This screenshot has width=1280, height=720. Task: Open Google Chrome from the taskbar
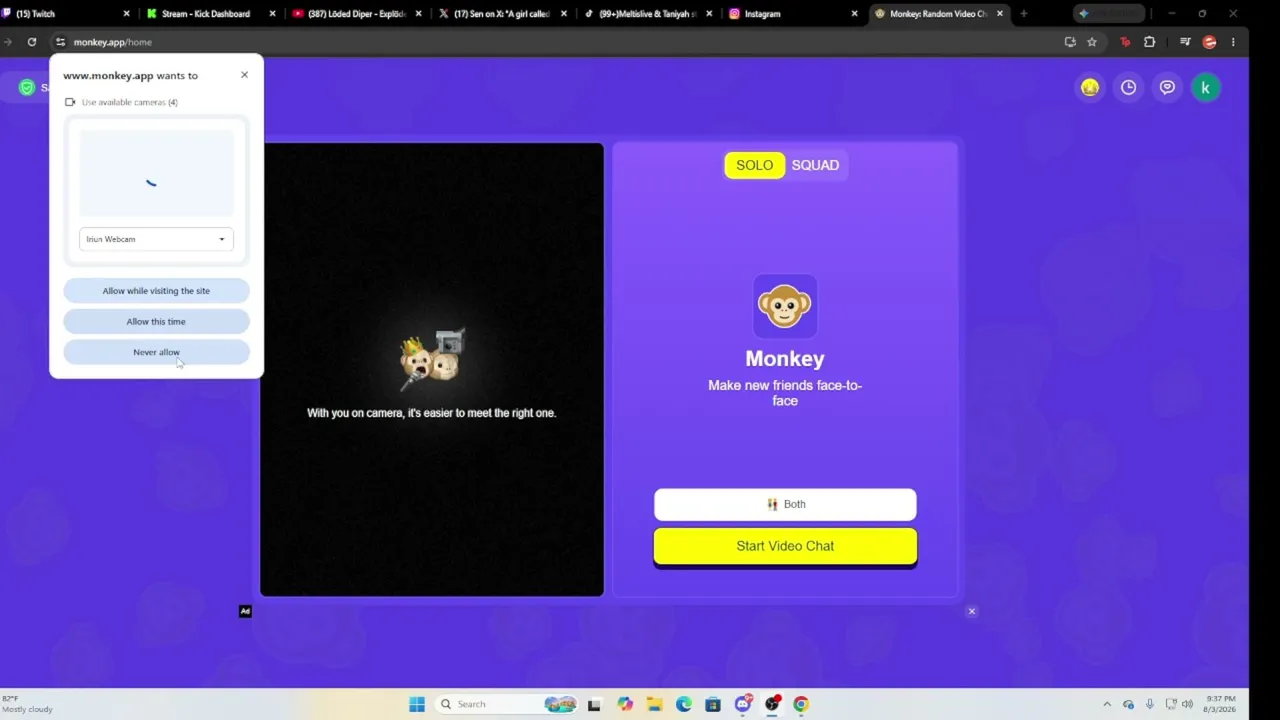click(x=801, y=704)
